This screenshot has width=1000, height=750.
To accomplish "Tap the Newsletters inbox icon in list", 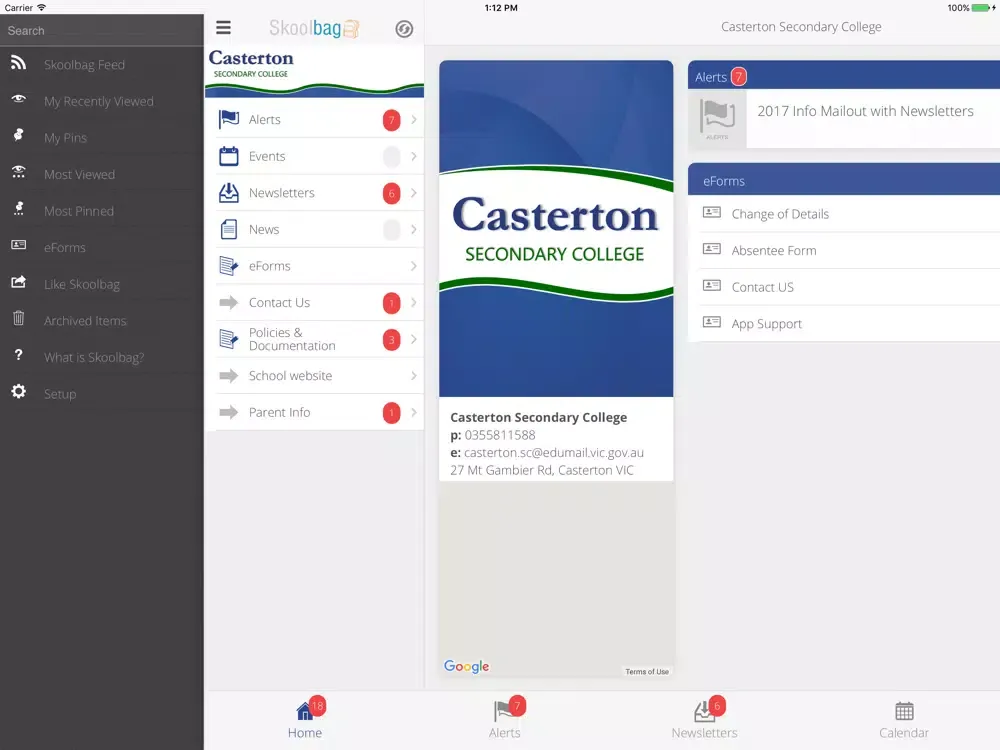I will point(229,193).
